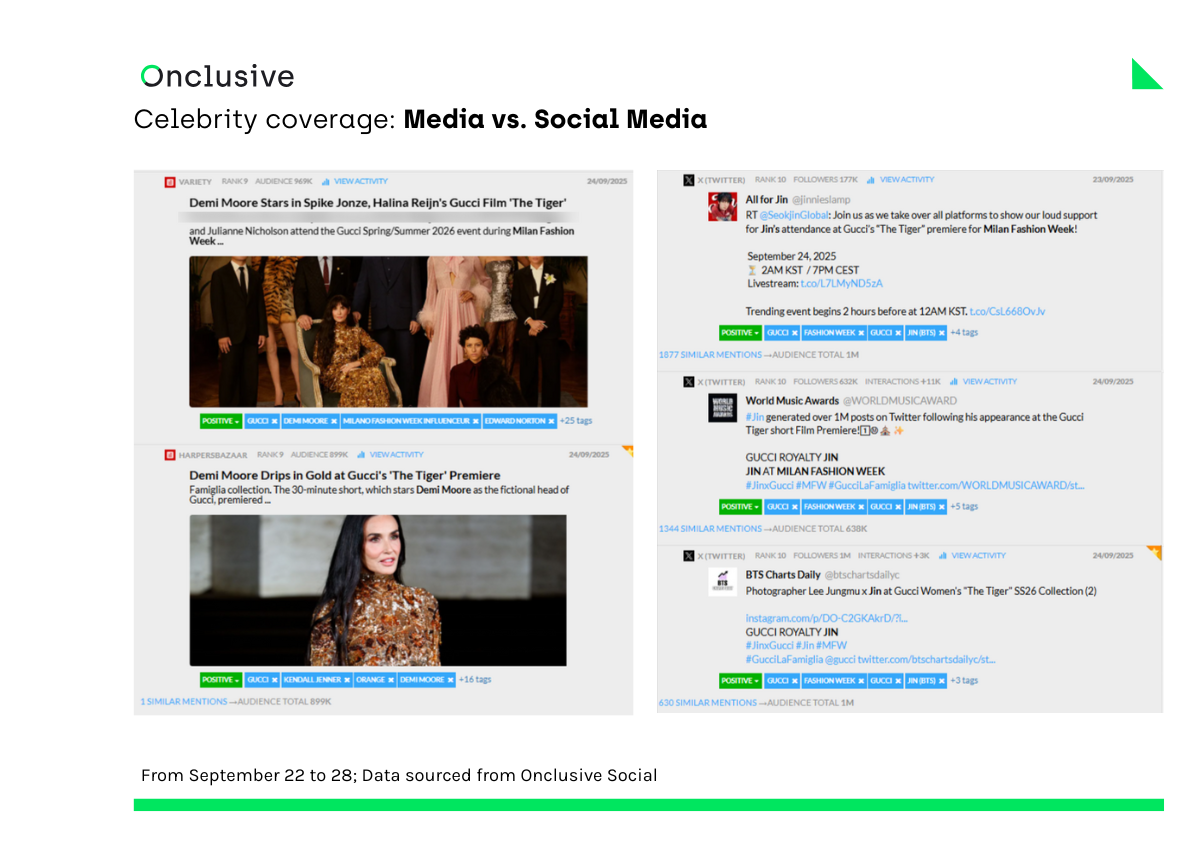Open the POSITIVE sentiment dropdown on the BTS Charts Daily post
This screenshot has width=1200, height=850.
pyautogui.click(x=740, y=681)
